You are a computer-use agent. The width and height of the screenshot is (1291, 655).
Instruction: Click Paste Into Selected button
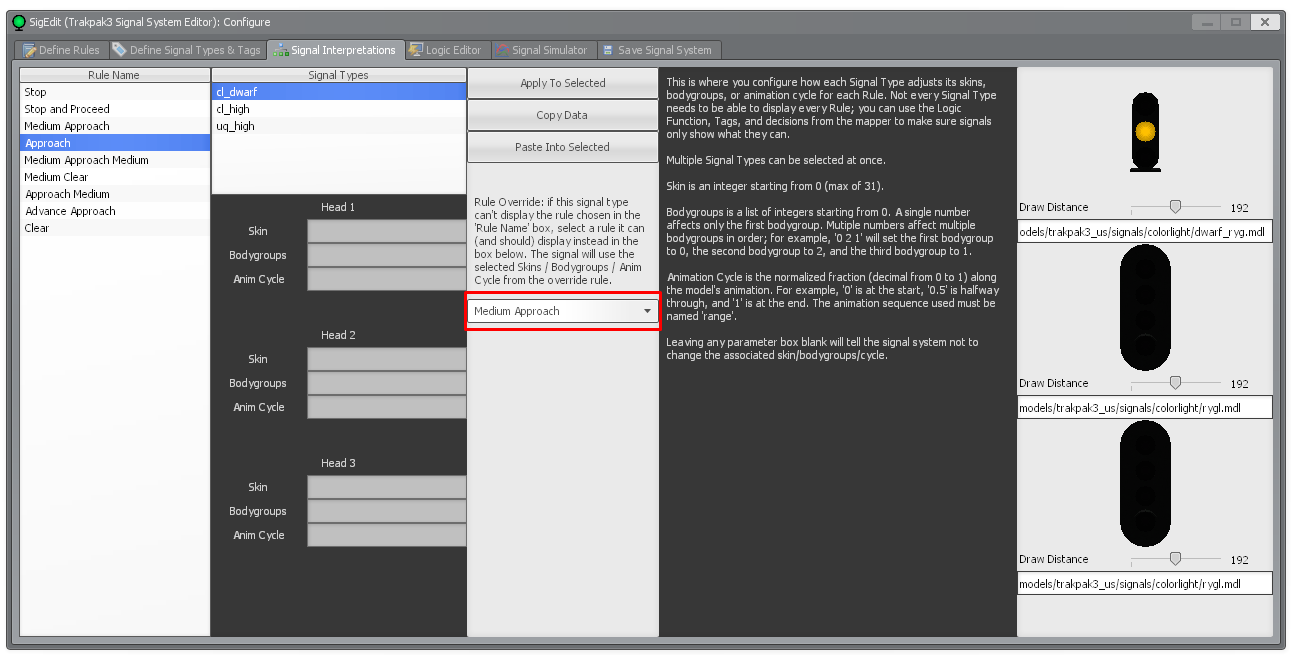[563, 147]
